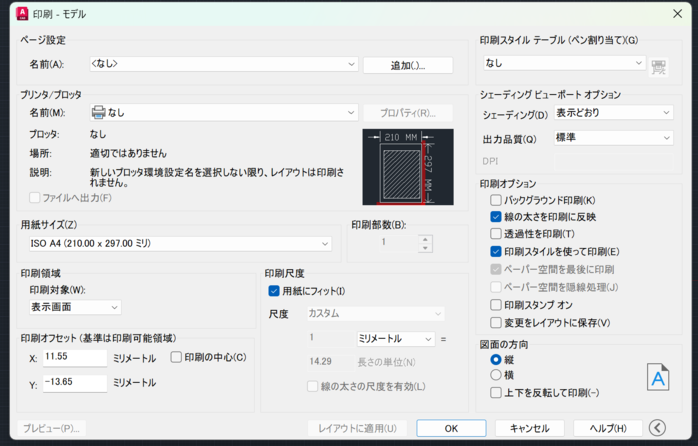
Task: Click the plot style table editor icon
Action: [x=658, y=67]
